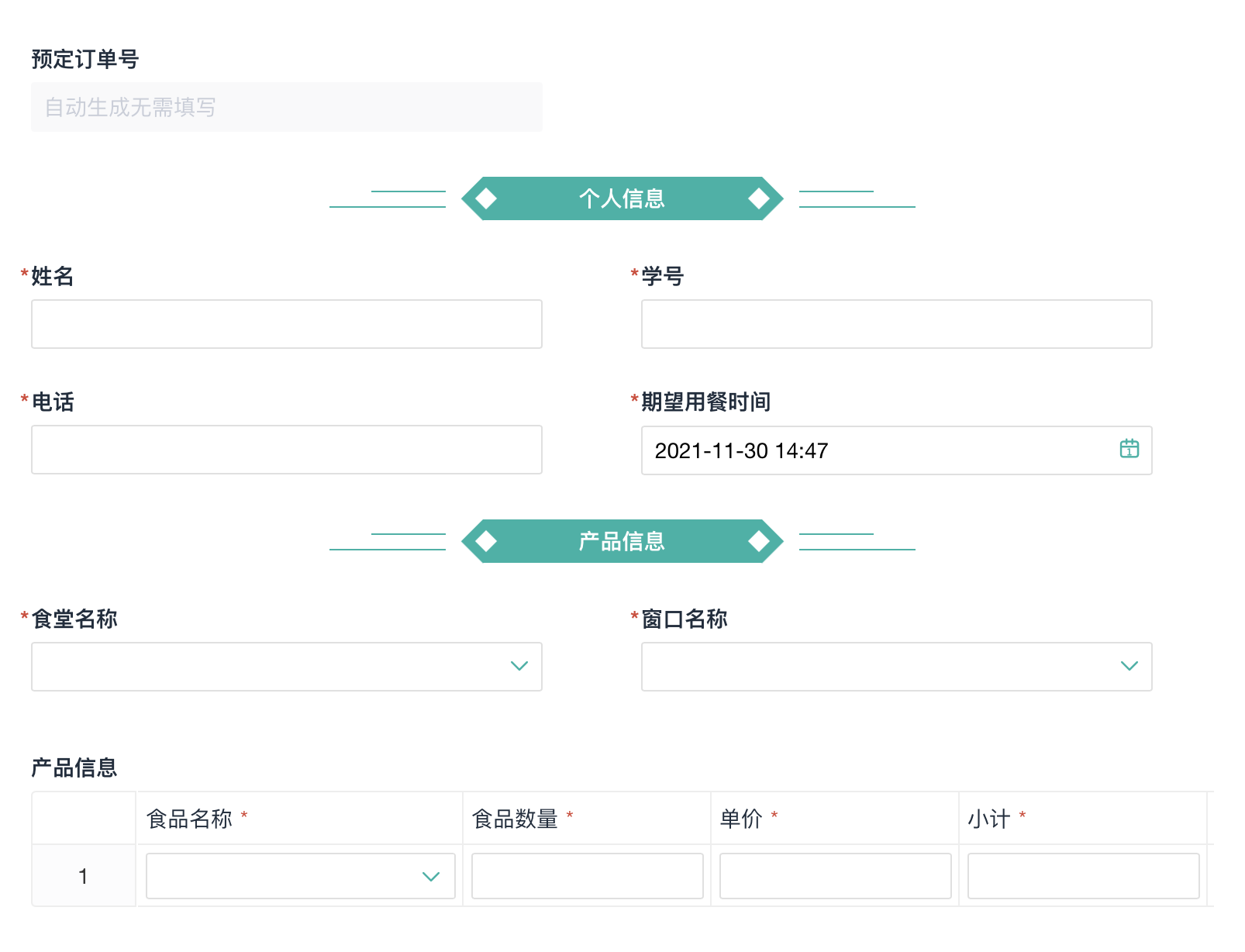Click the disabled 预定订单号 field

286,107
